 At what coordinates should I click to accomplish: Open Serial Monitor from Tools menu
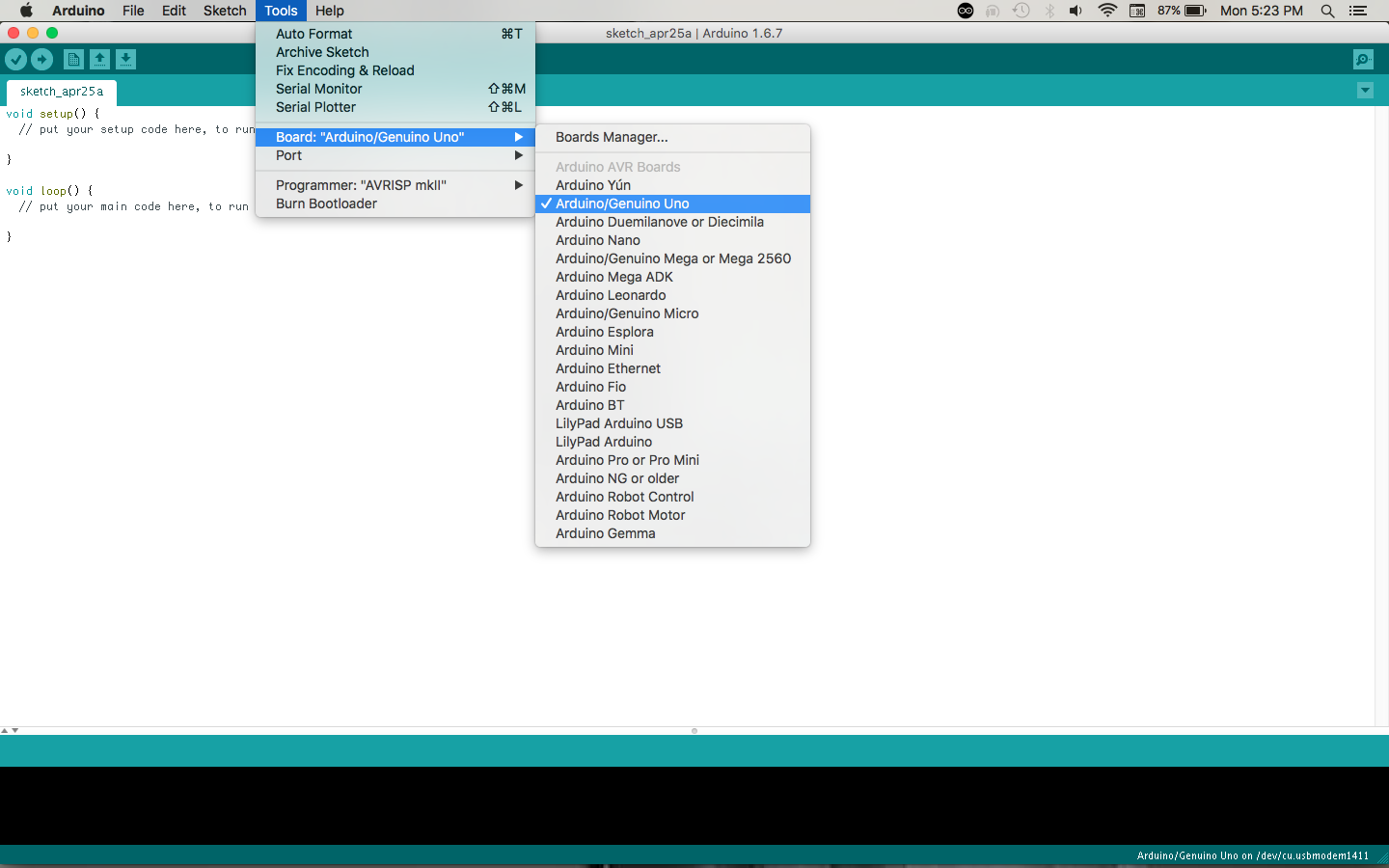click(x=395, y=89)
